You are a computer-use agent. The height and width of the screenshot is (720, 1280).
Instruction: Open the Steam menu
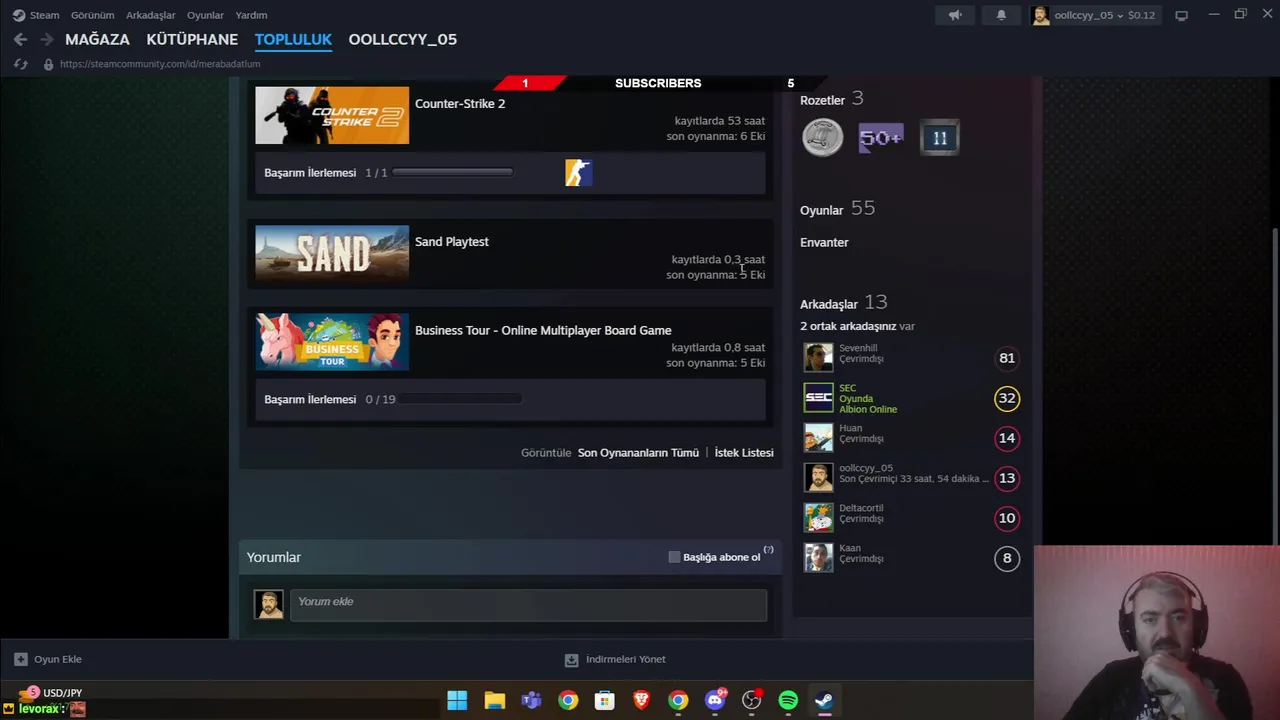tap(36, 15)
